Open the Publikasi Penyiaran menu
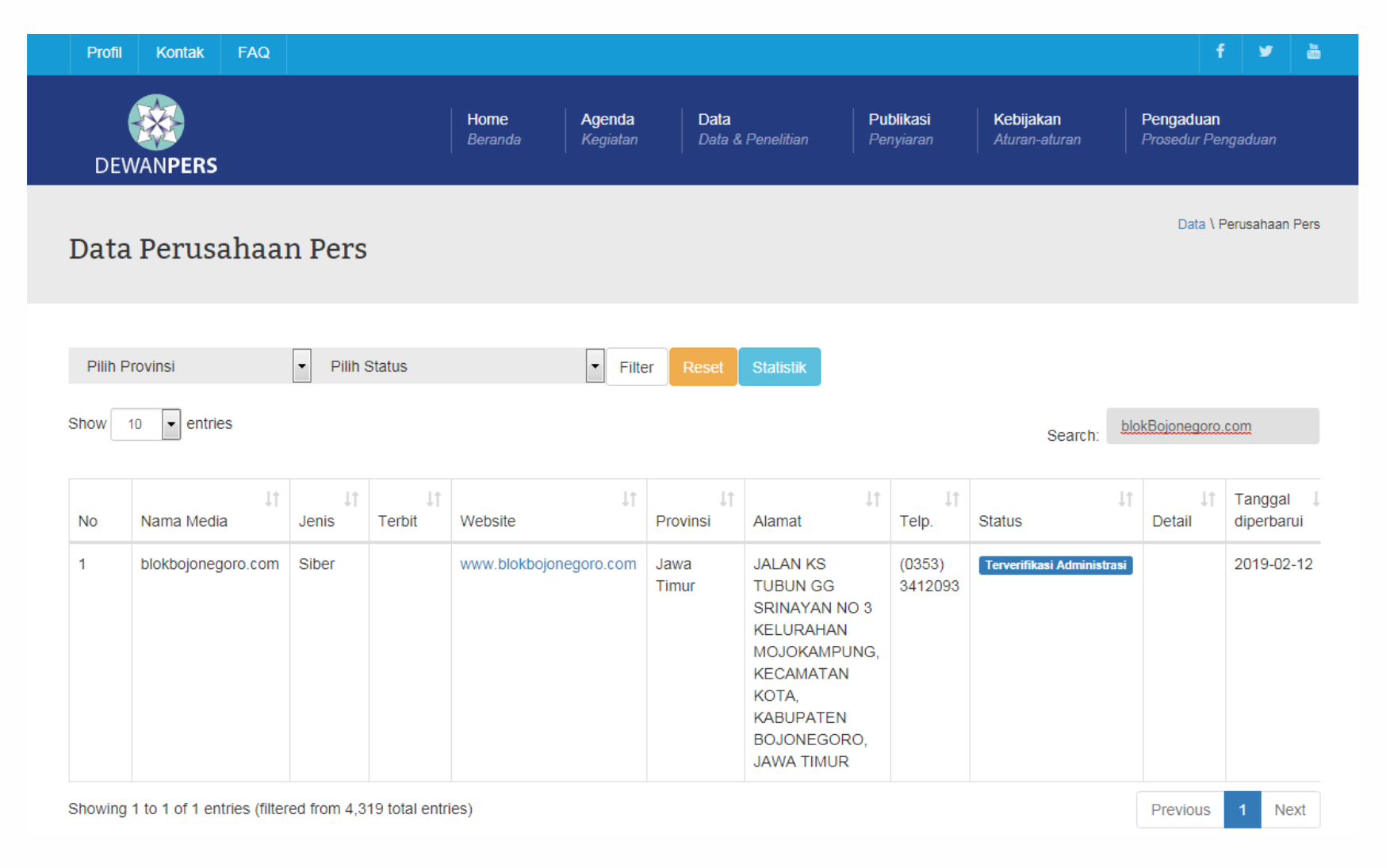This screenshot has height=868, width=1386. click(901, 129)
